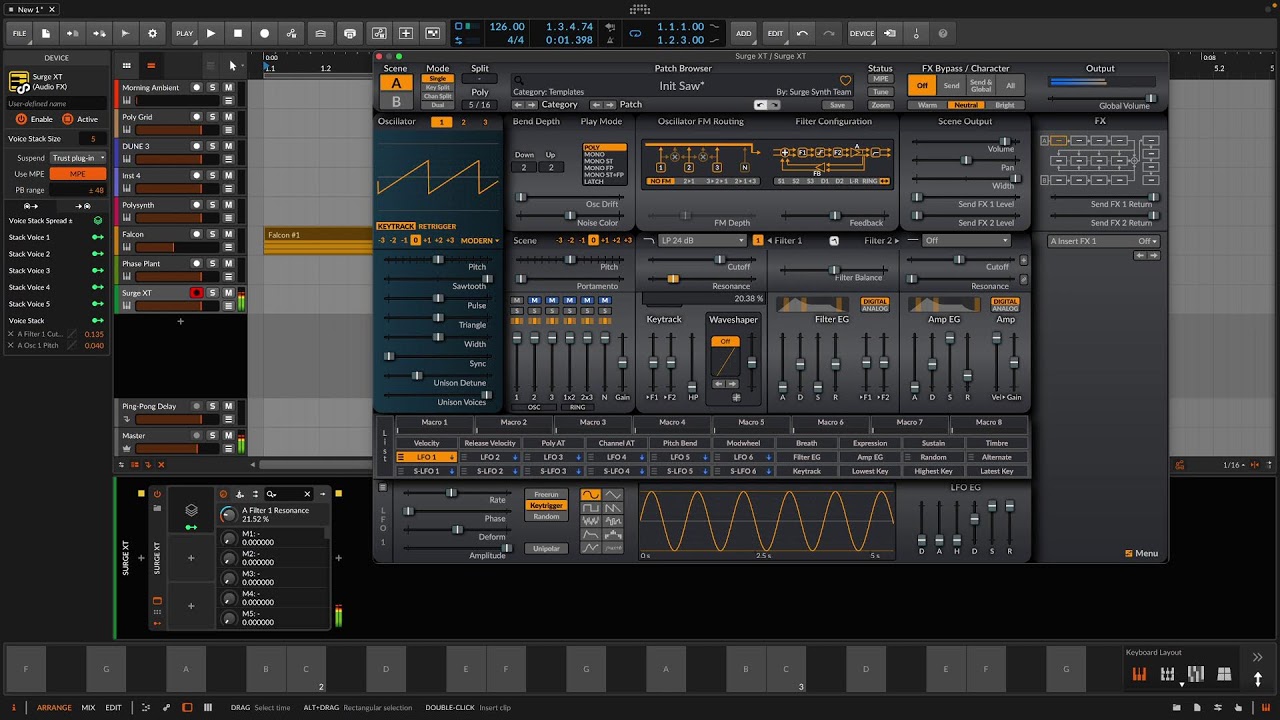1280x720 pixels.
Task: Select the triangle LFO waveform icon
Action: pos(613,495)
